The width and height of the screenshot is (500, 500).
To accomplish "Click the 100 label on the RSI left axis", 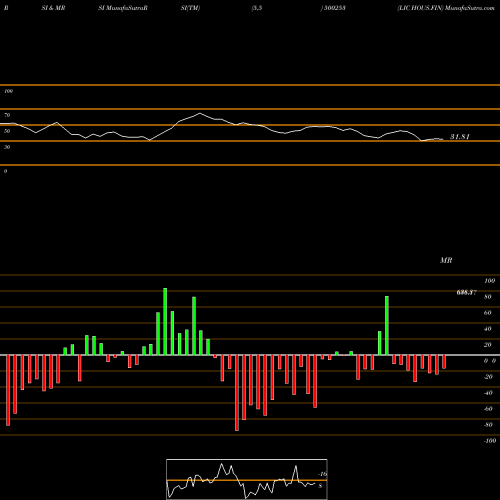I will (x=8, y=91).
